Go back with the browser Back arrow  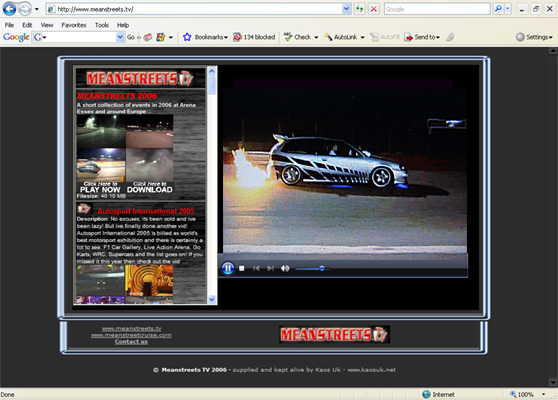[x=10, y=9]
